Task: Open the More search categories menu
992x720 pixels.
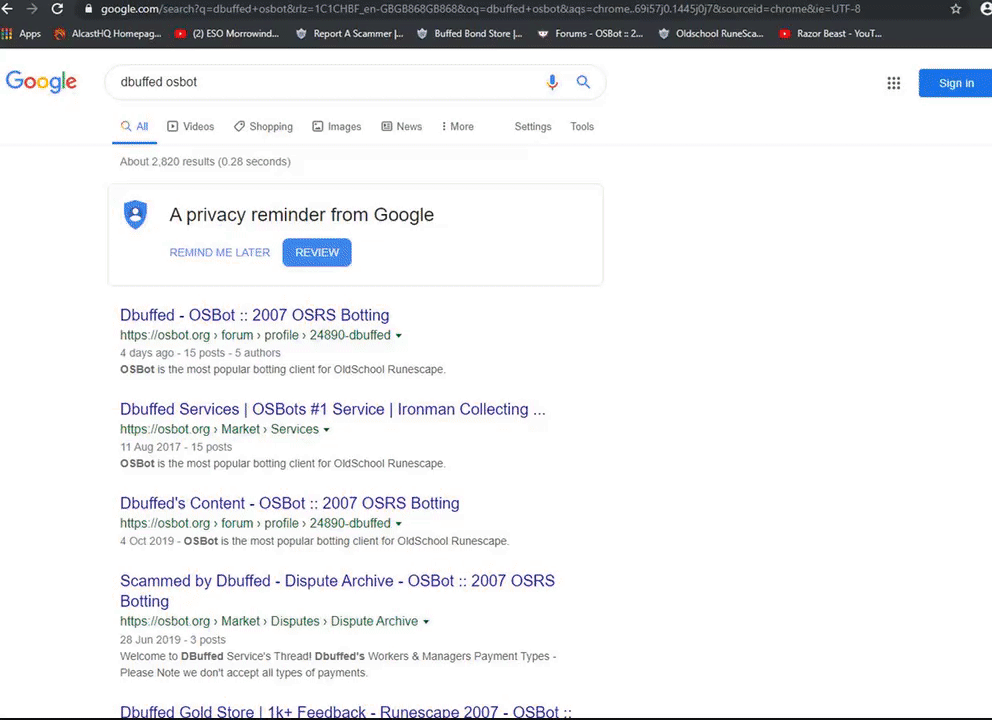Action: click(457, 127)
